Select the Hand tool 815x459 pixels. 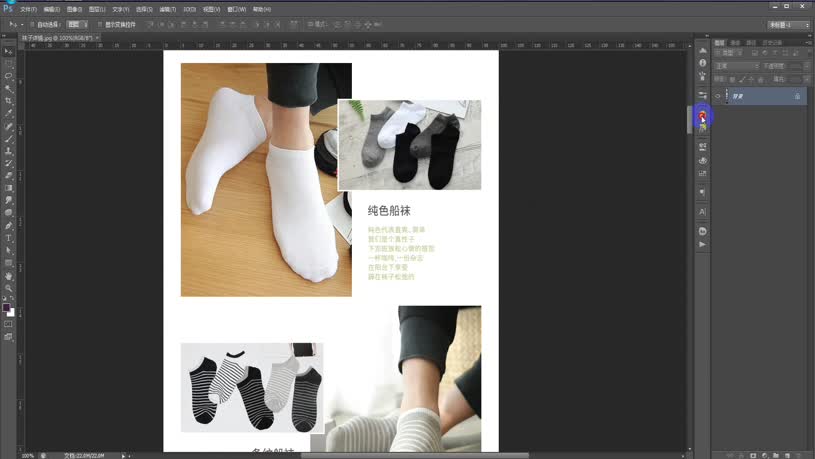pos(8,276)
